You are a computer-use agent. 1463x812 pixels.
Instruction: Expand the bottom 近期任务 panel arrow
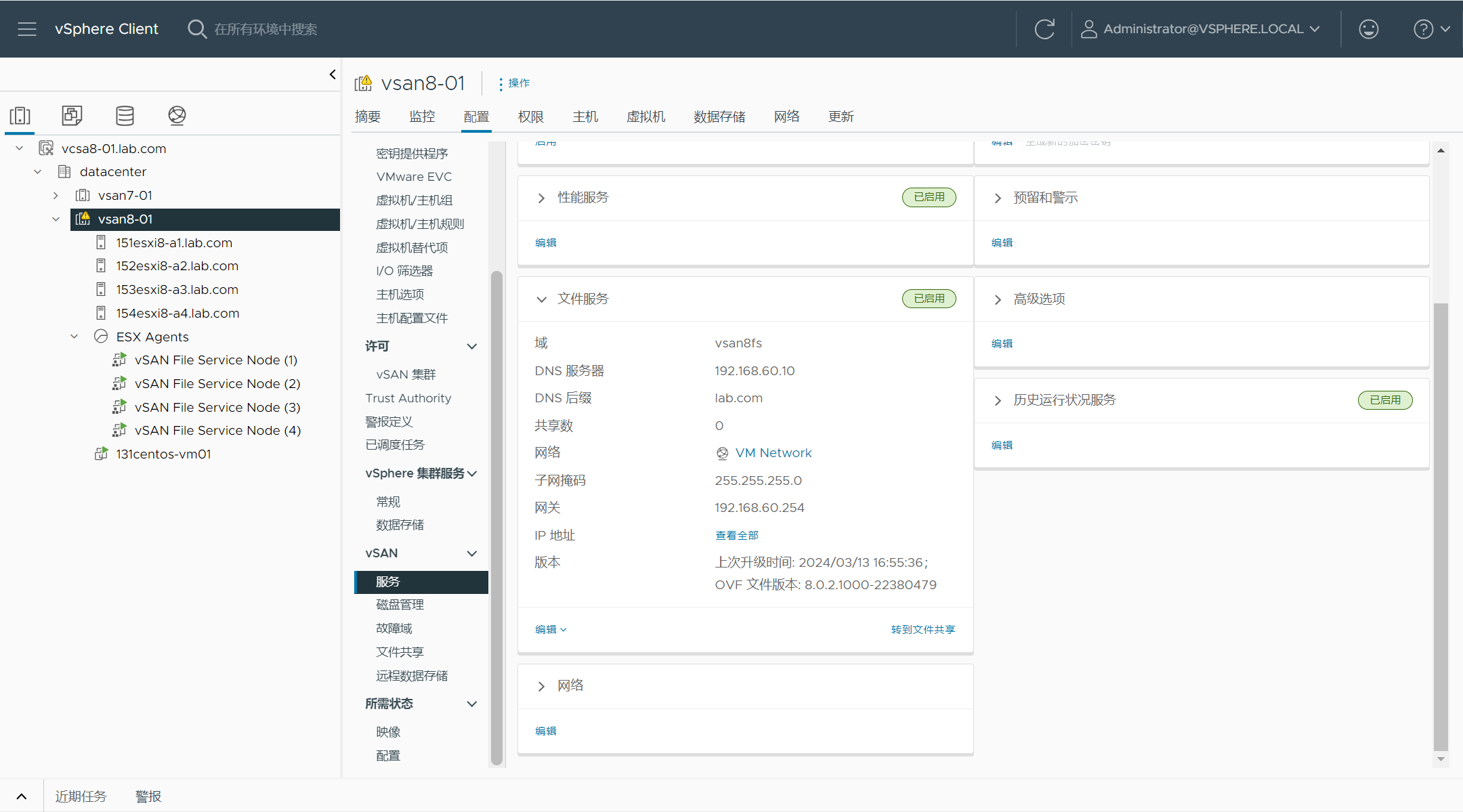pos(22,796)
